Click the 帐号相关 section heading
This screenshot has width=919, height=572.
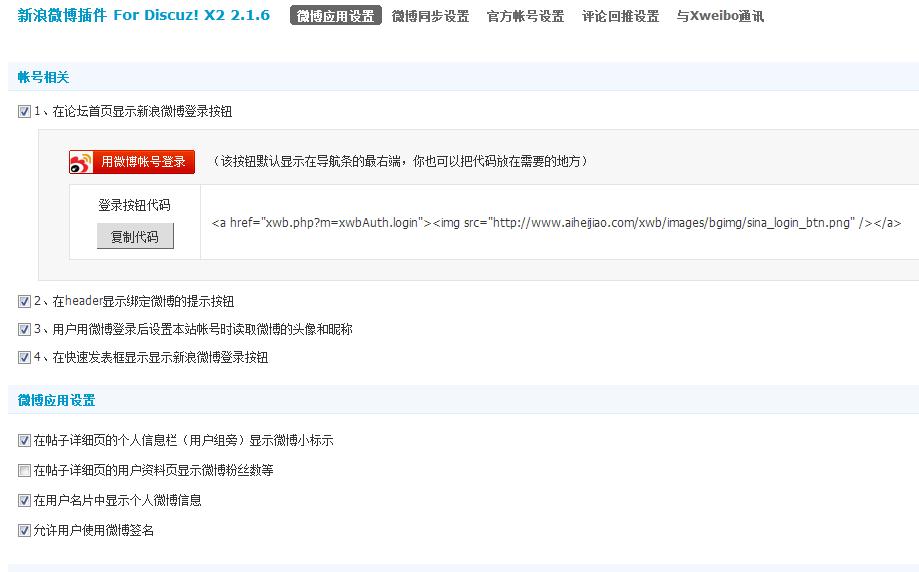coord(43,77)
